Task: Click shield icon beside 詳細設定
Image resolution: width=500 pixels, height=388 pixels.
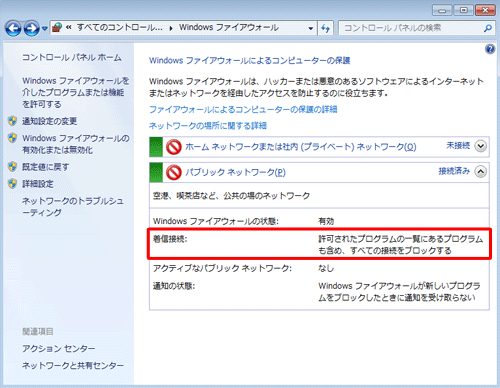Action: point(13,183)
